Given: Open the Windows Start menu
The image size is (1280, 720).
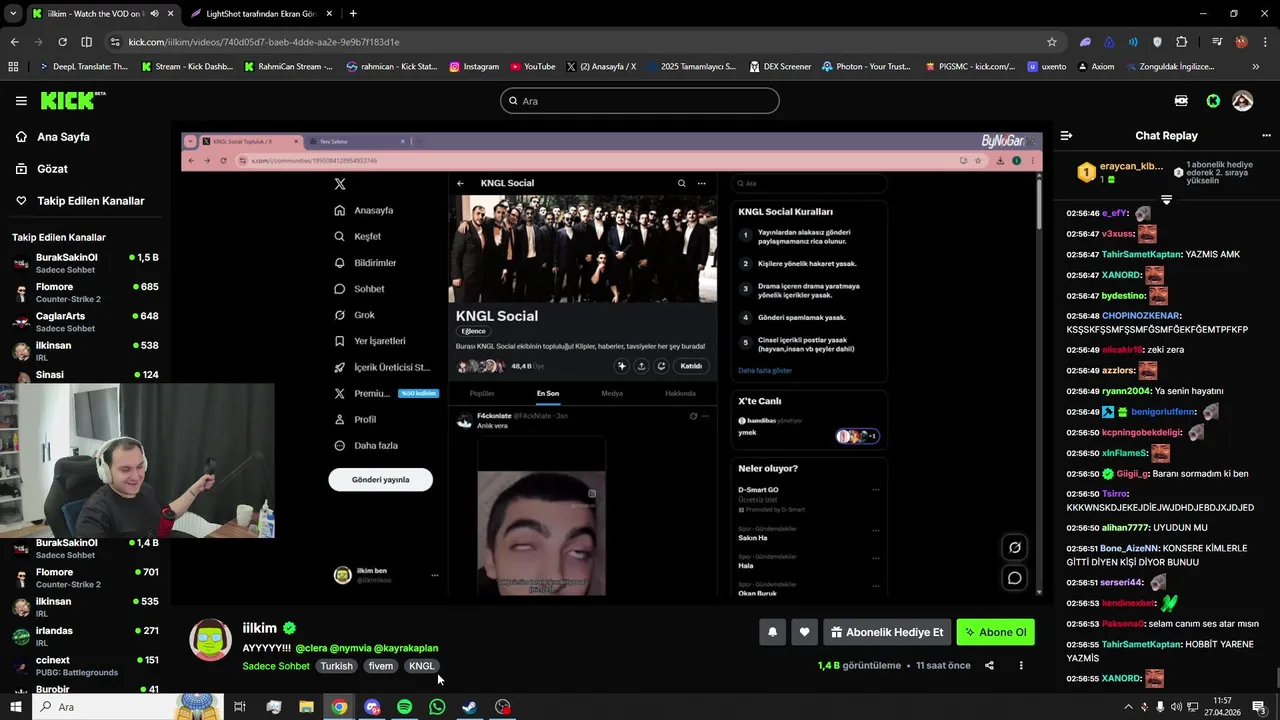Looking at the screenshot, I should pyautogui.click(x=15, y=707).
